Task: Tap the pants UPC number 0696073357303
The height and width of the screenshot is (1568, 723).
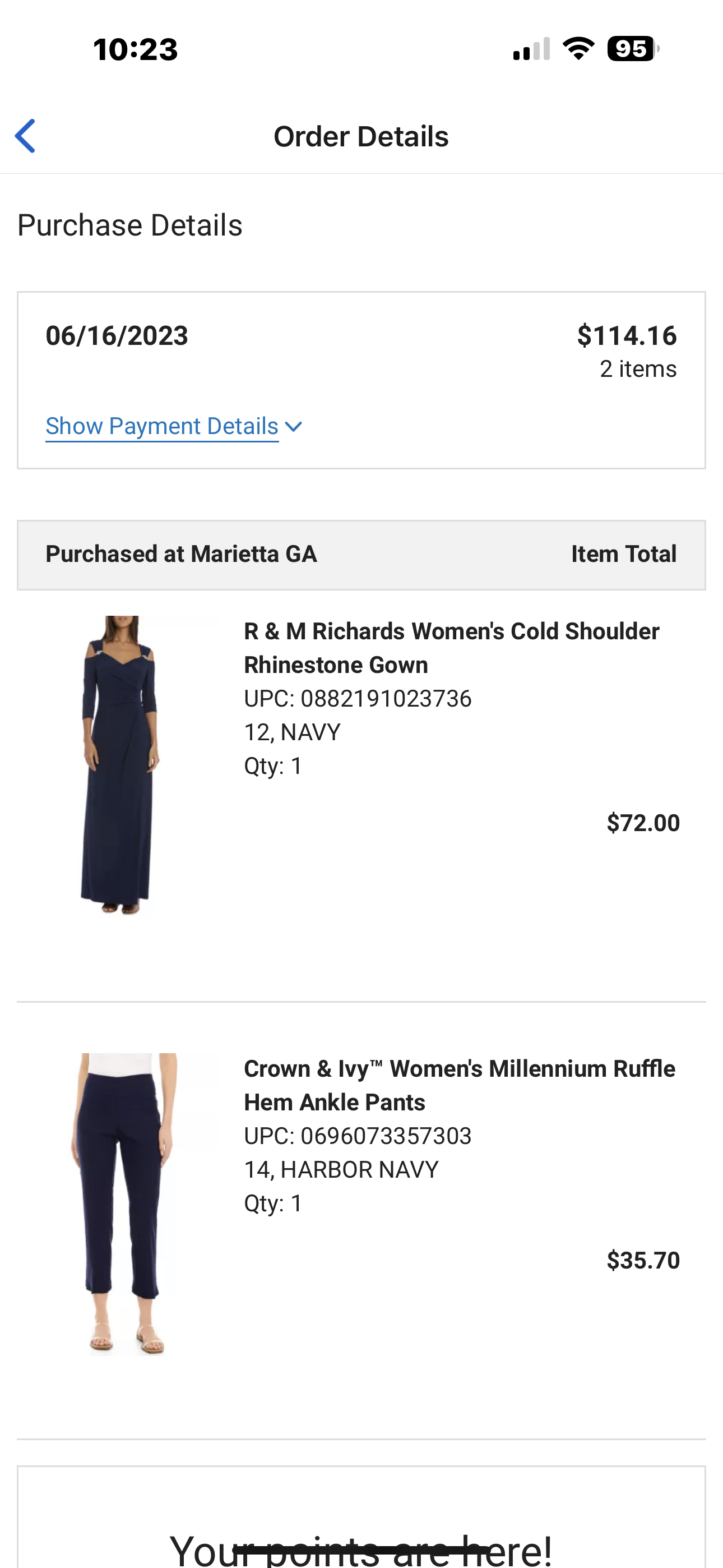Action: 386,1136
